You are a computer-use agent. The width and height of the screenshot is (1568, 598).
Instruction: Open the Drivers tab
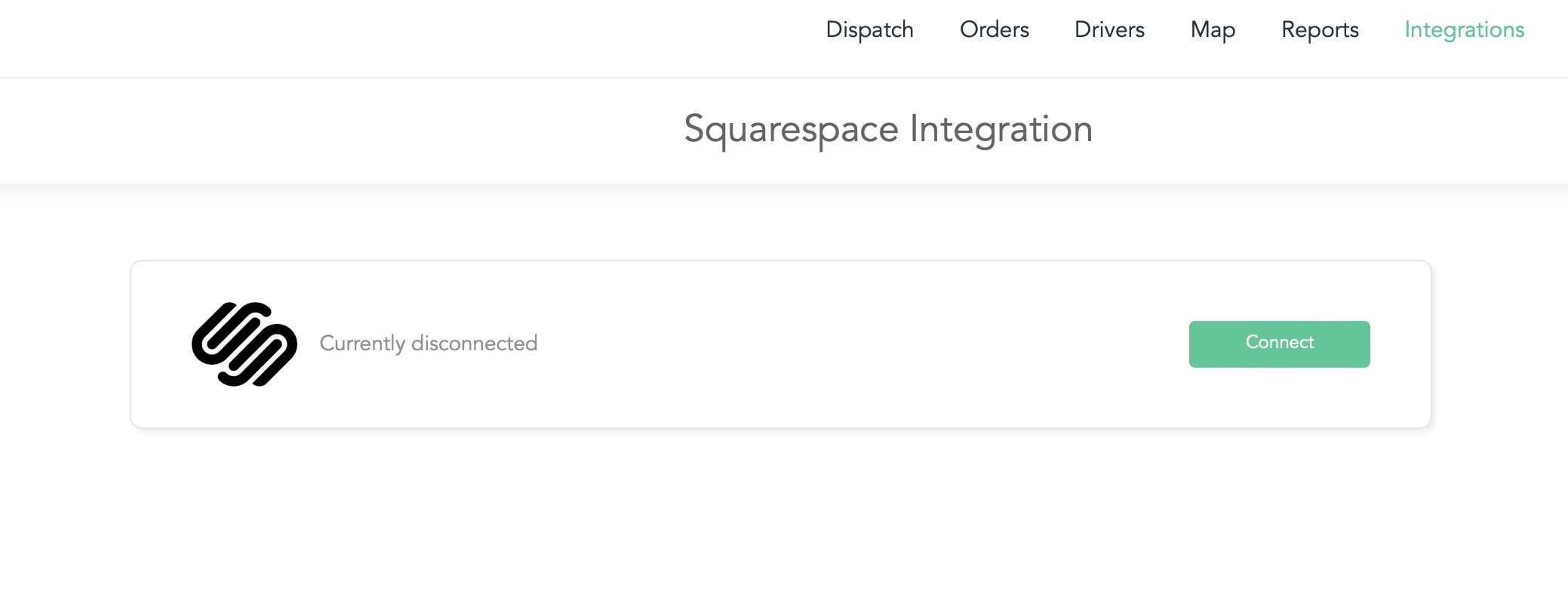coord(1109,29)
